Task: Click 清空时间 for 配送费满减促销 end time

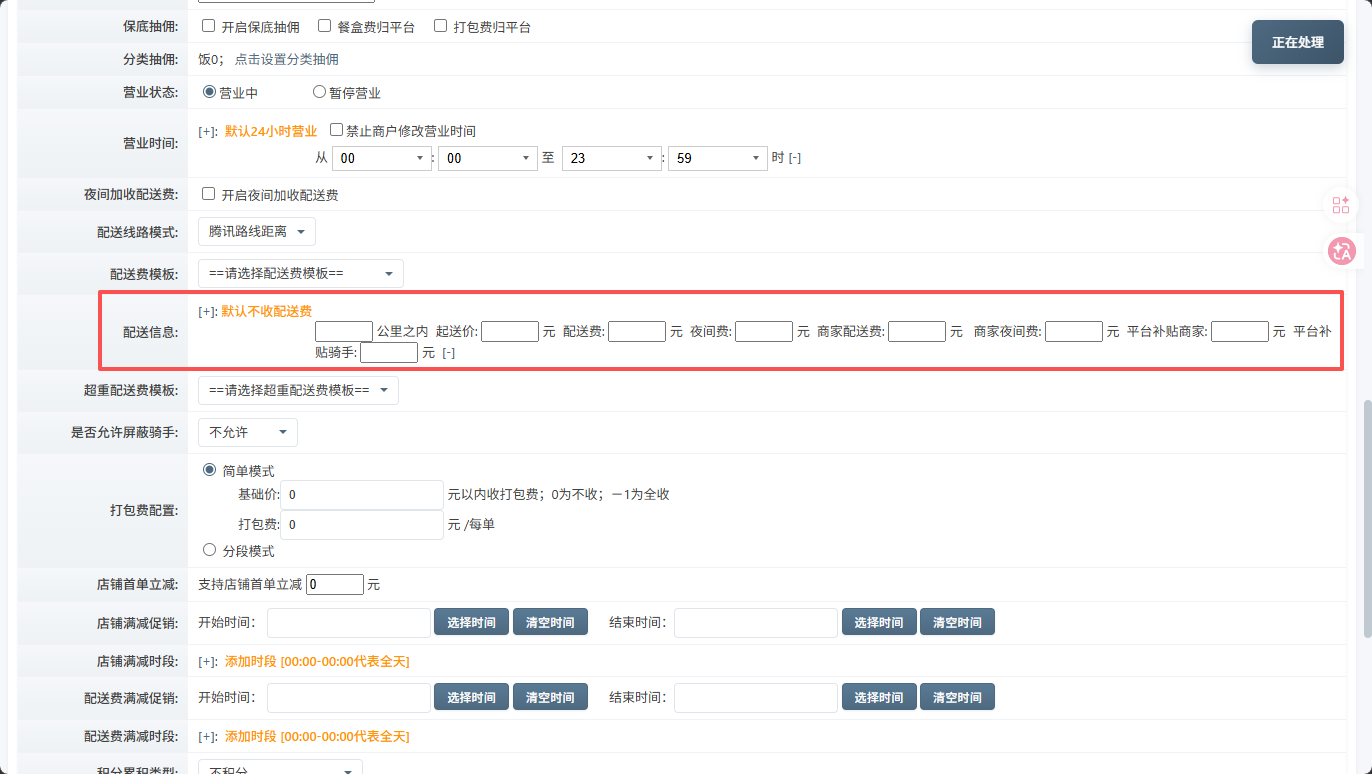Action: pyautogui.click(x=957, y=697)
